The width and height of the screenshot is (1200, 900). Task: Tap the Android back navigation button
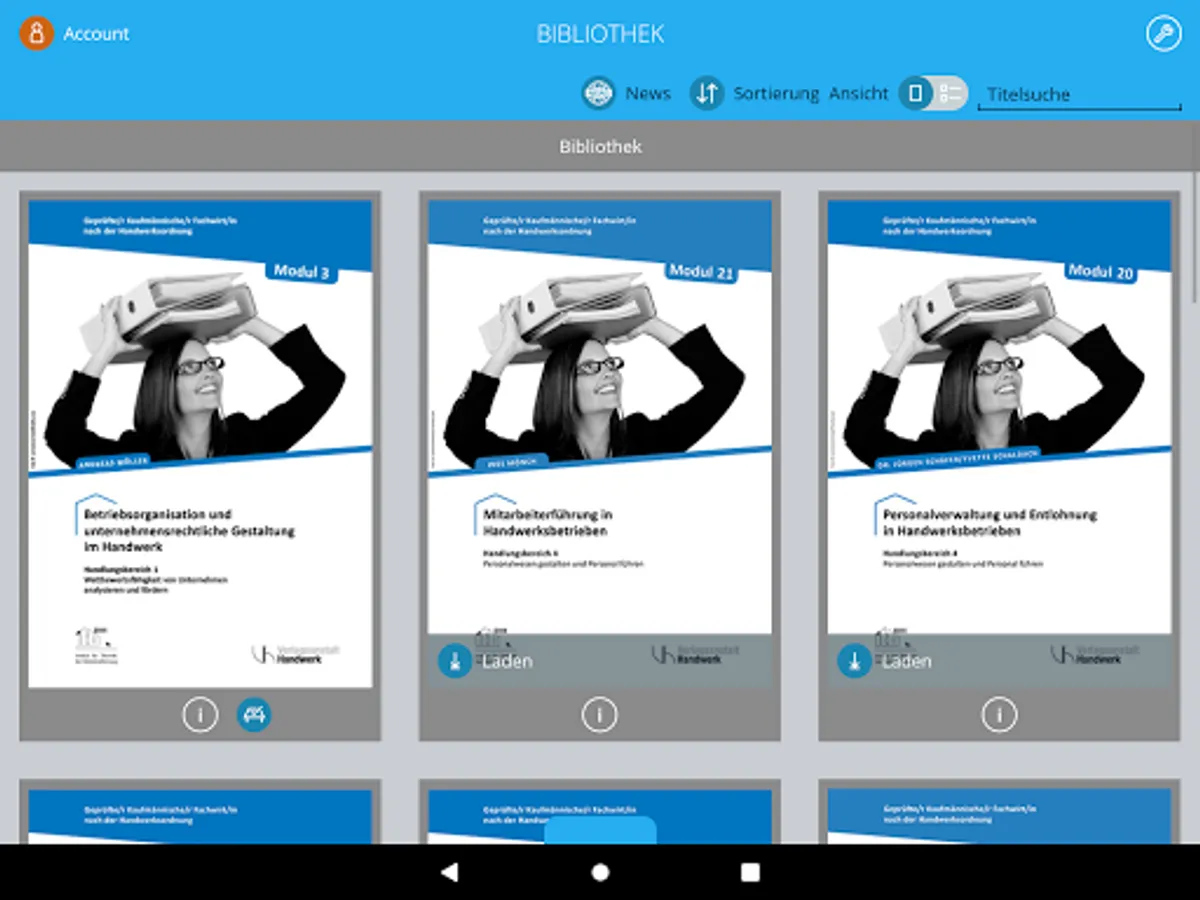pos(450,872)
